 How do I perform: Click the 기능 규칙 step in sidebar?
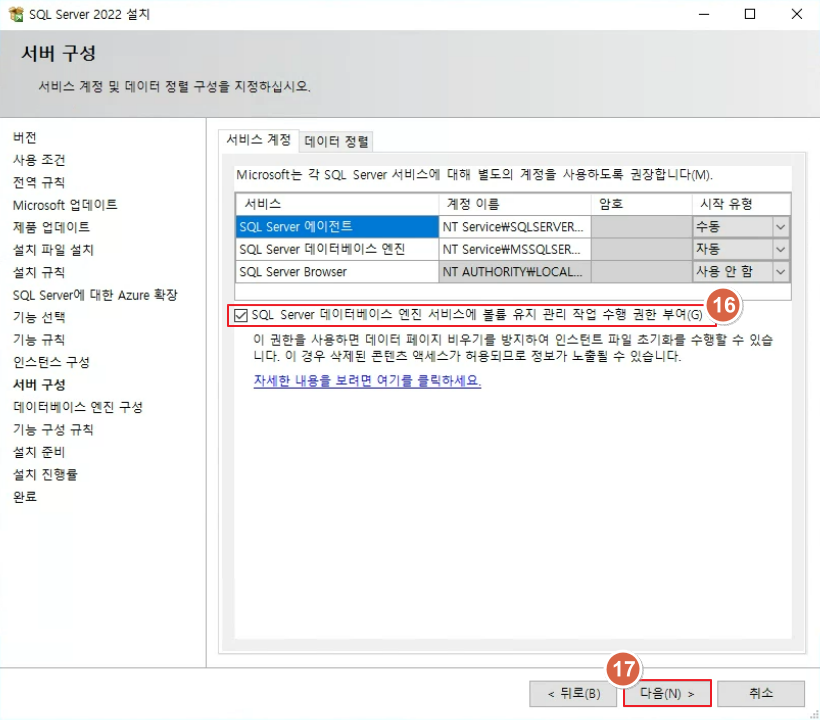click(39, 340)
